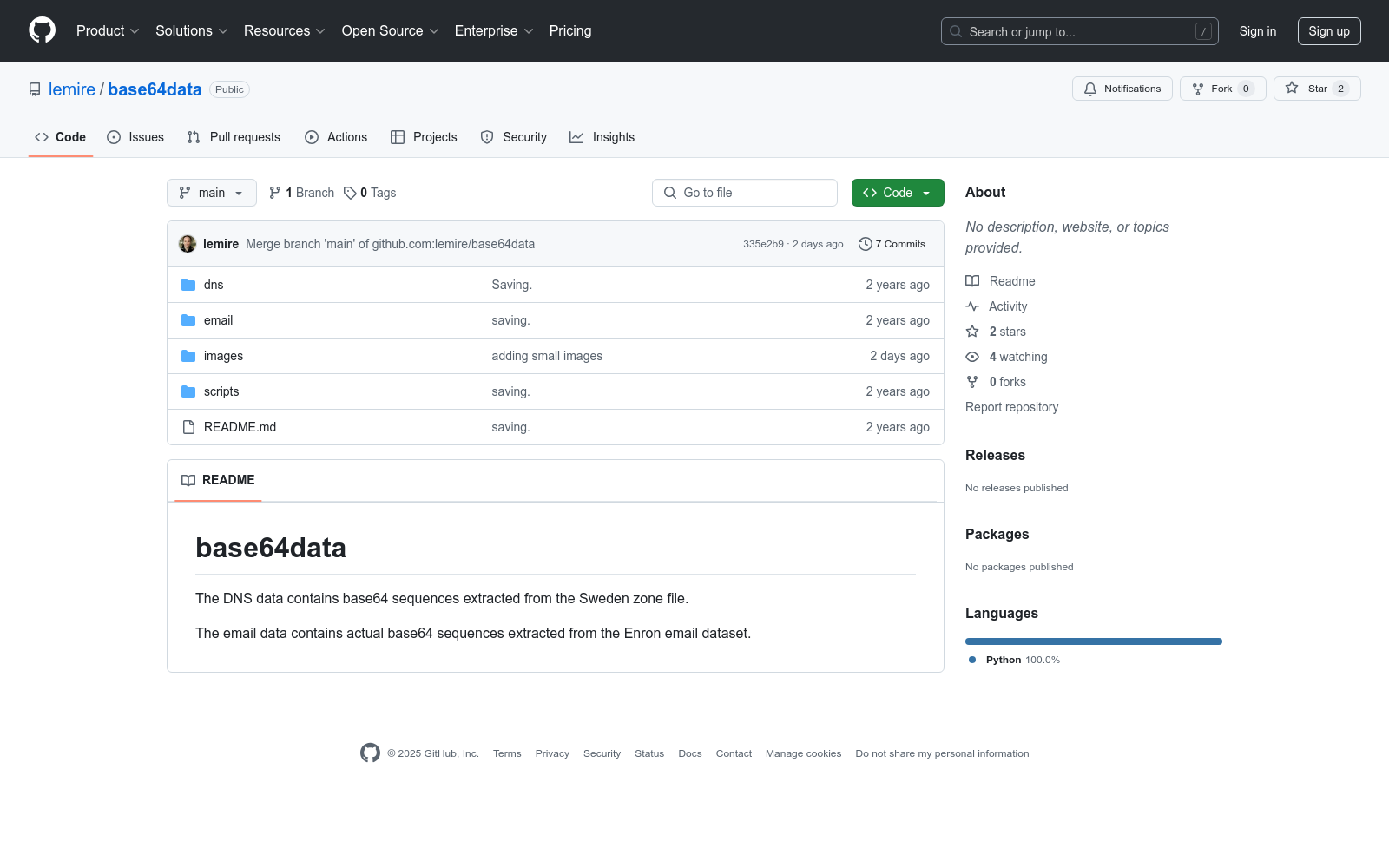Image resolution: width=1389 pixels, height=868 pixels.
Task: Open the Contact link in the footer
Action: tap(734, 753)
